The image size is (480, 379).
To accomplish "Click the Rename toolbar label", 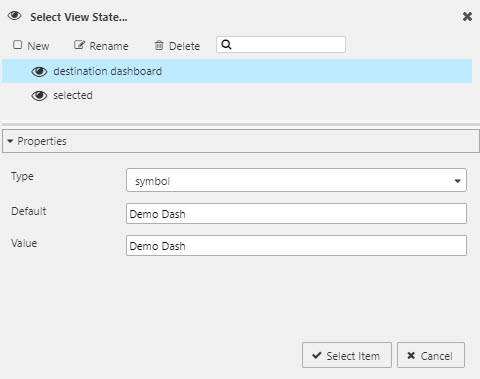I will (109, 46).
